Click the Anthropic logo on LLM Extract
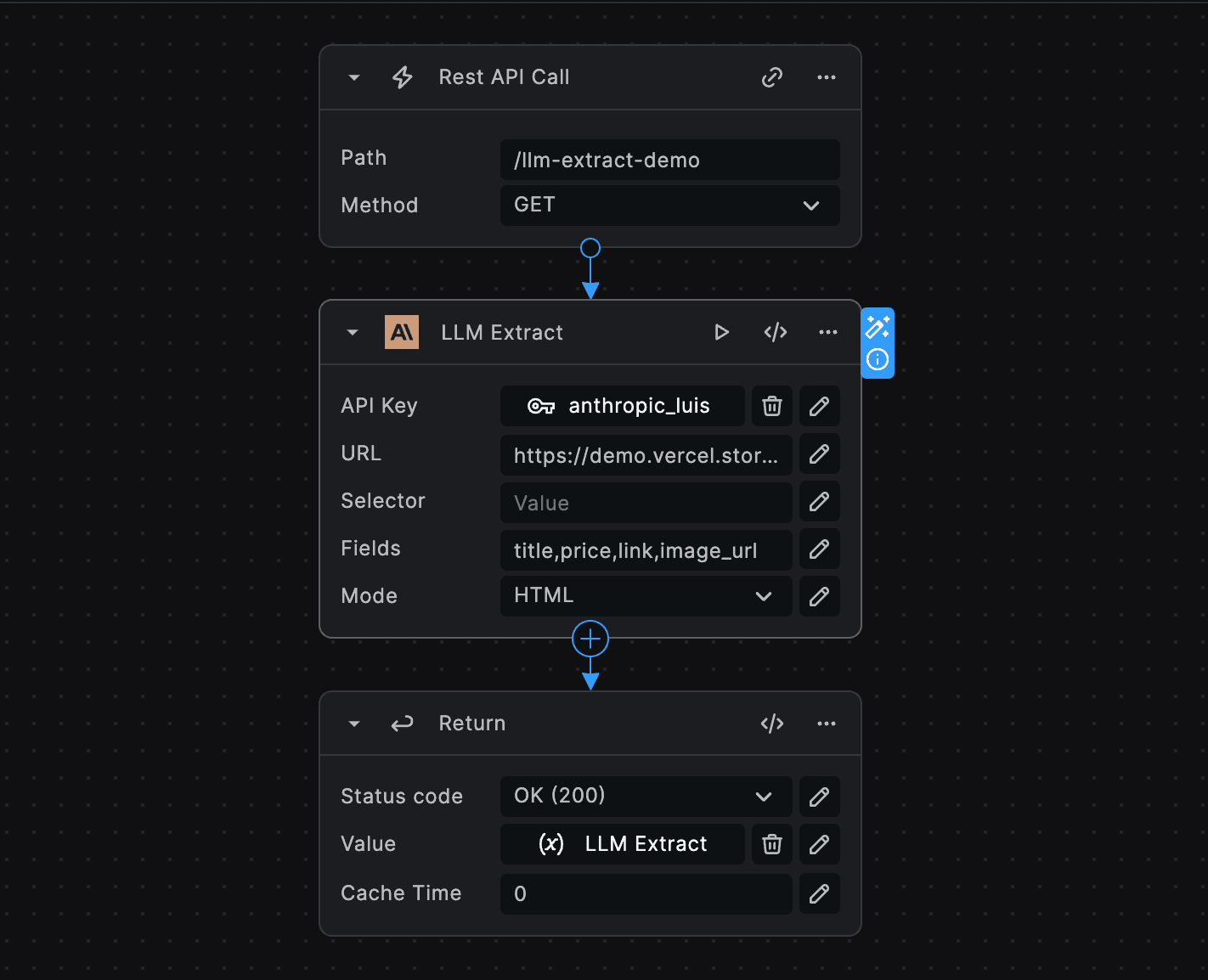 401,332
